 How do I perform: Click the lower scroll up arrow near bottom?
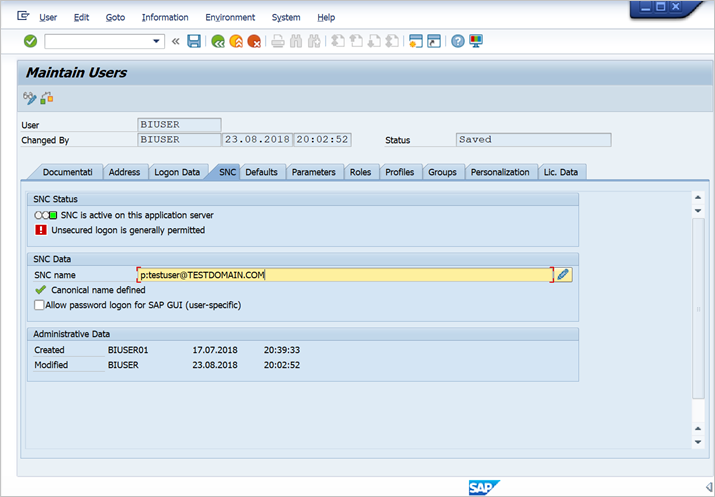[x=698, y=428]
